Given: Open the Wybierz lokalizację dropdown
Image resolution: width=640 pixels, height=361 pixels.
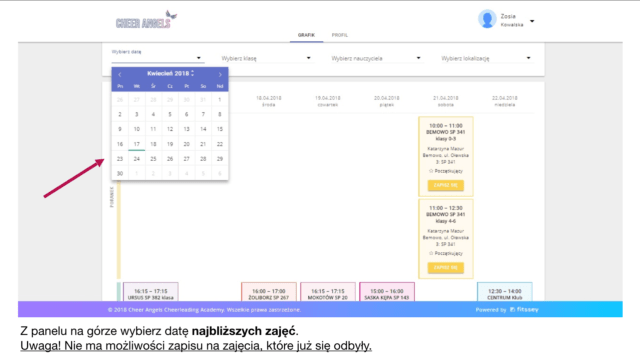Looking at the screenshot, I should (487, 58).
